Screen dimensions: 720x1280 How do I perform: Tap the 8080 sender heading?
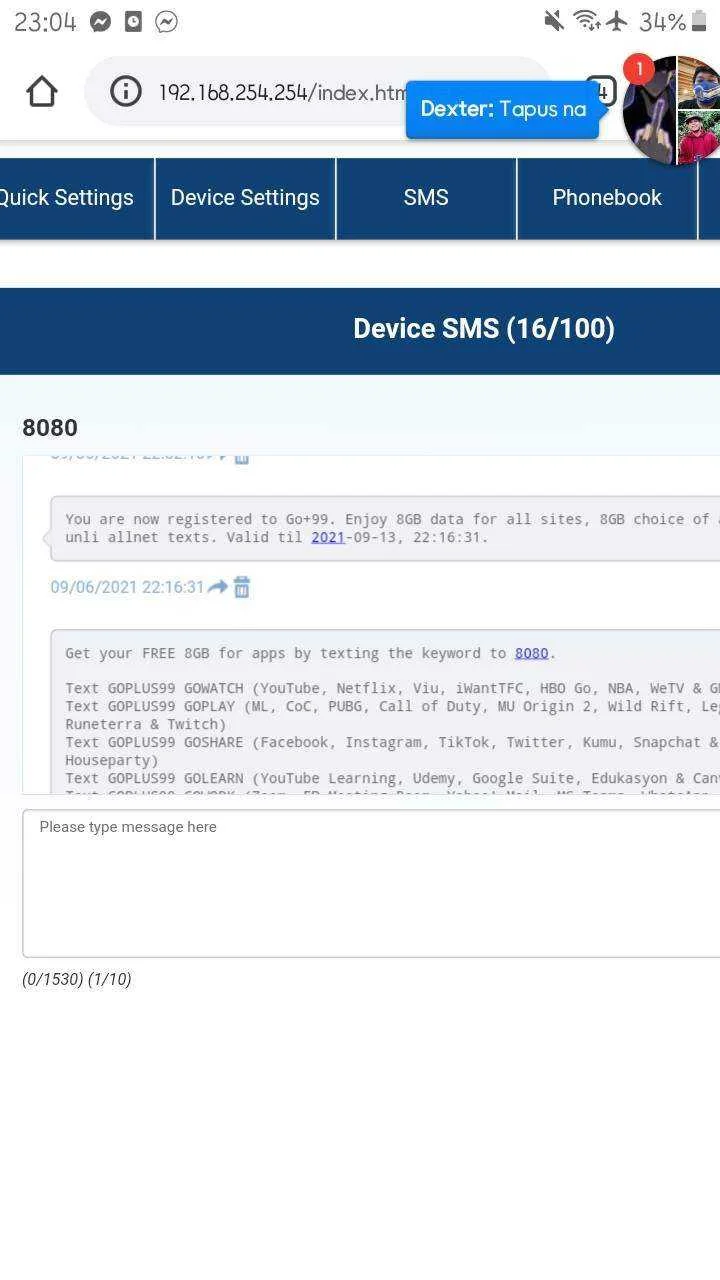[x=50, y=428]
